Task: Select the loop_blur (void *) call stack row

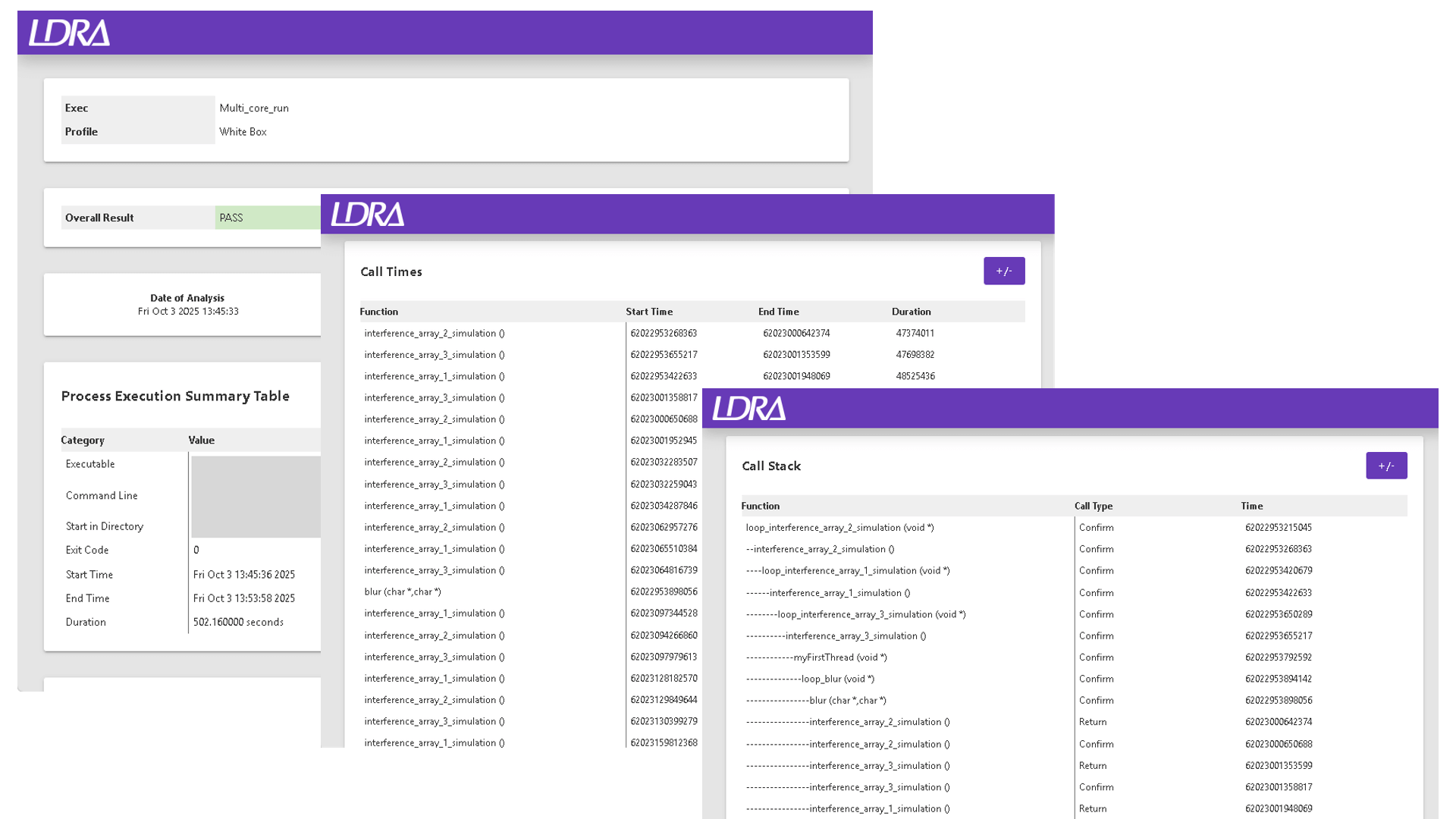Action: pos(811,679)
